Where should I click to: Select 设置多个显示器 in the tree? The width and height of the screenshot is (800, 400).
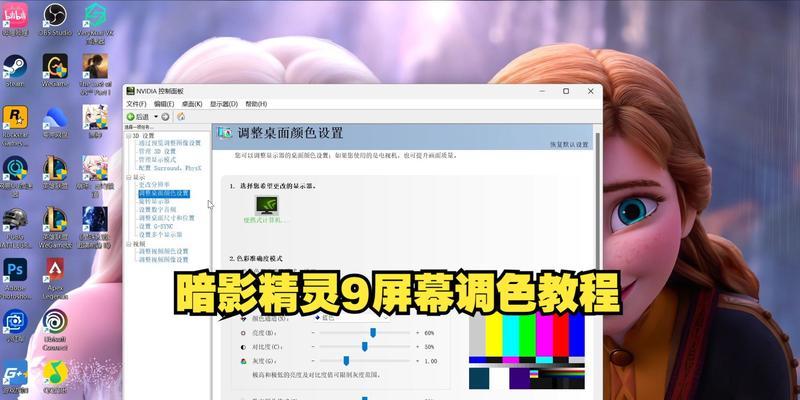coord(161,234)
